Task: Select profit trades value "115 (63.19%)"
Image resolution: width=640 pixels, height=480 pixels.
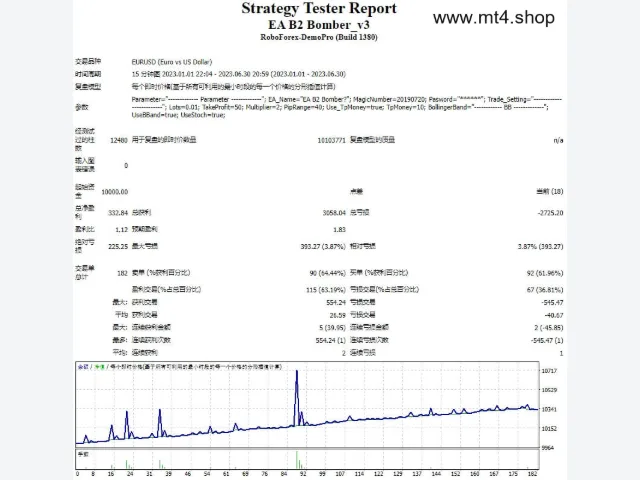Action: click(326, 290)
